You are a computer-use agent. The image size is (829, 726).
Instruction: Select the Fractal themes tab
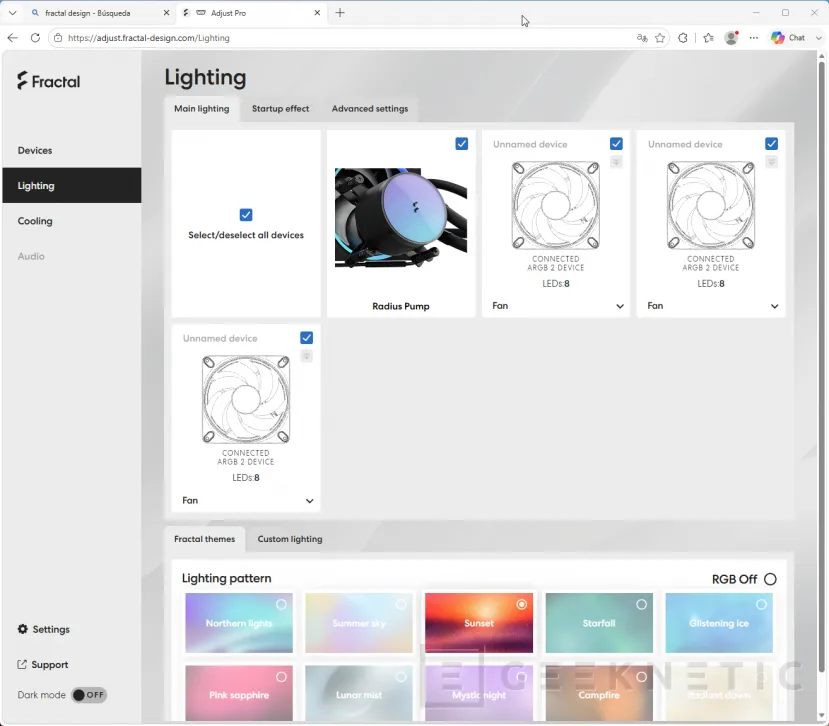[x=205, y=539]
